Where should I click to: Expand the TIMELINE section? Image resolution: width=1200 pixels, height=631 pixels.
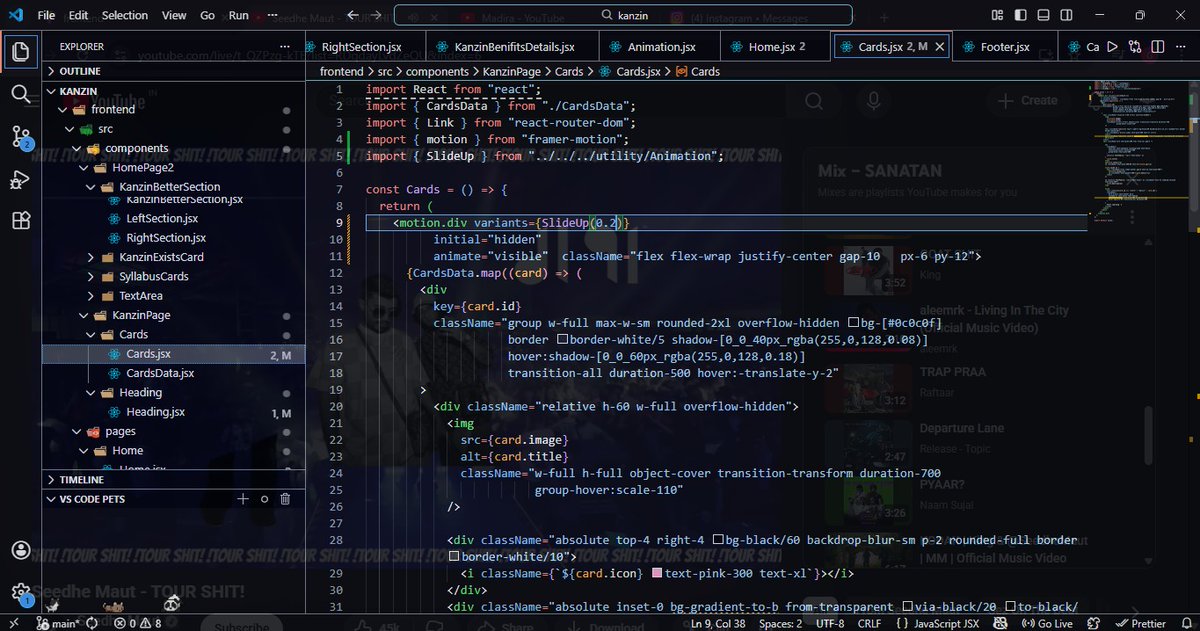[173, 479]
